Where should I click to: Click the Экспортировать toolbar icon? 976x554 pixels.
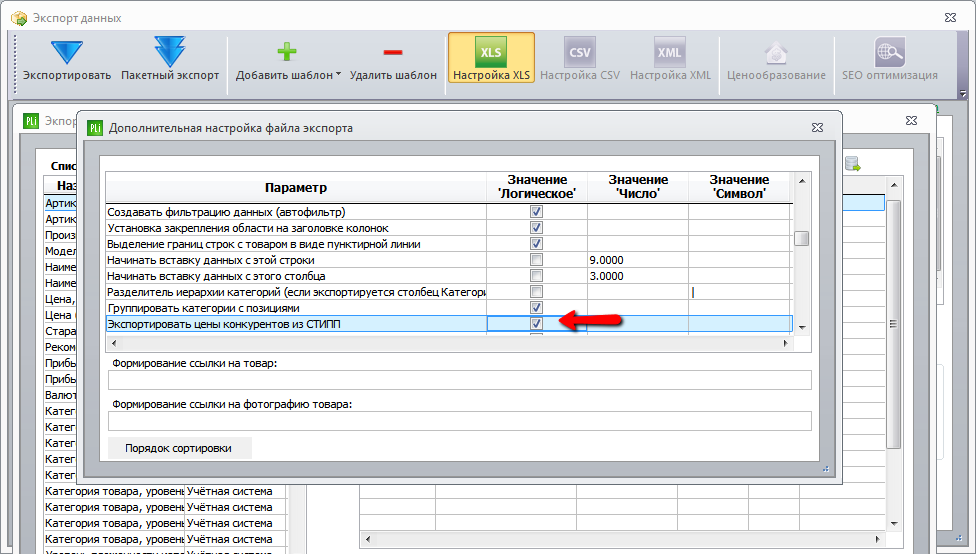click(67, 54)
